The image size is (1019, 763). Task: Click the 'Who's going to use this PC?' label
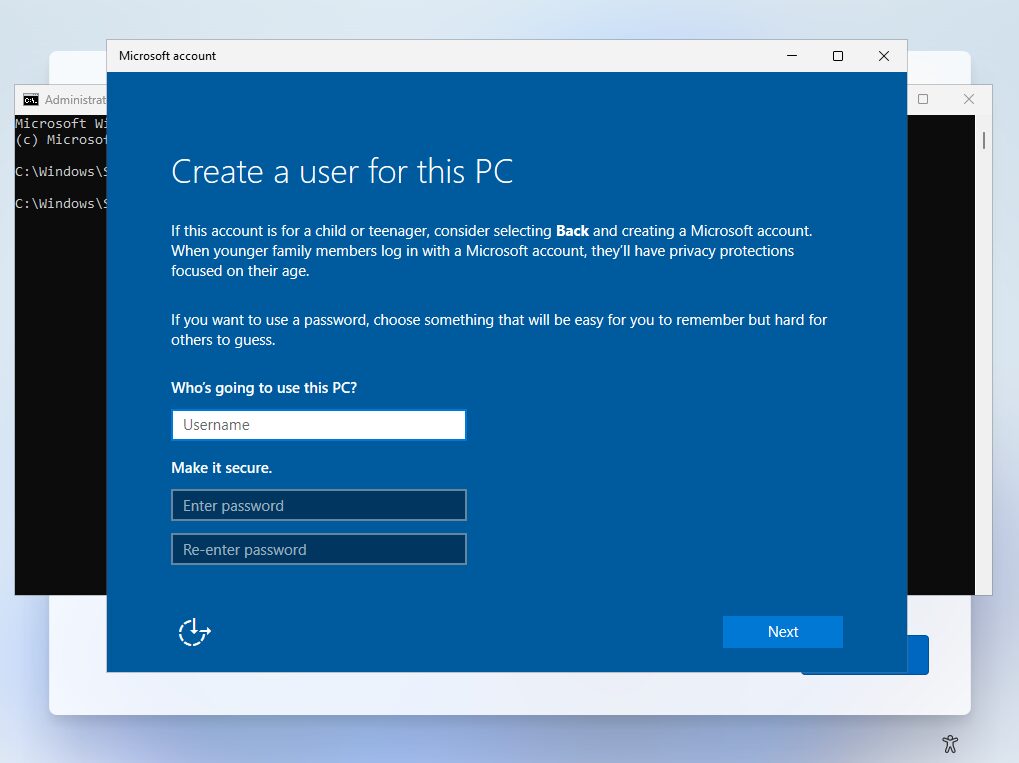pos(264,388)
